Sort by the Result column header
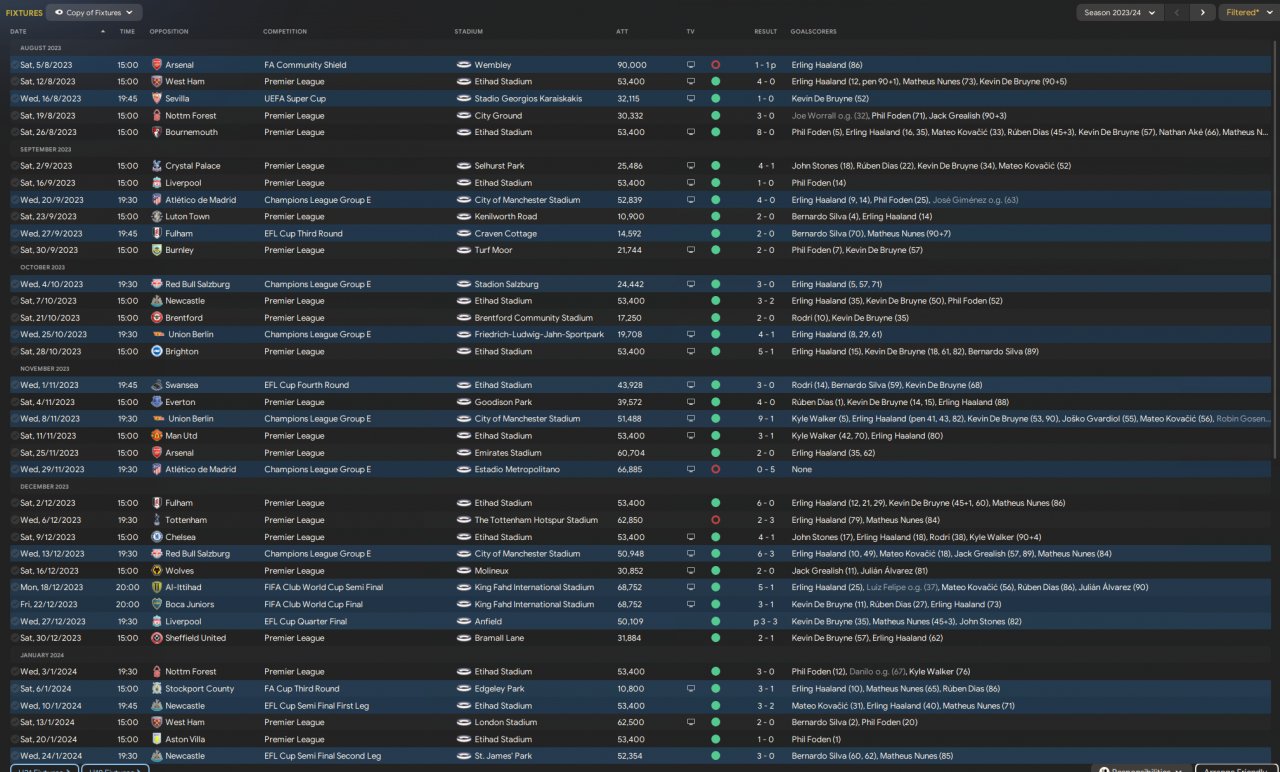The width and height of the screenshot is (1280, 772). [x=765, y=32]
